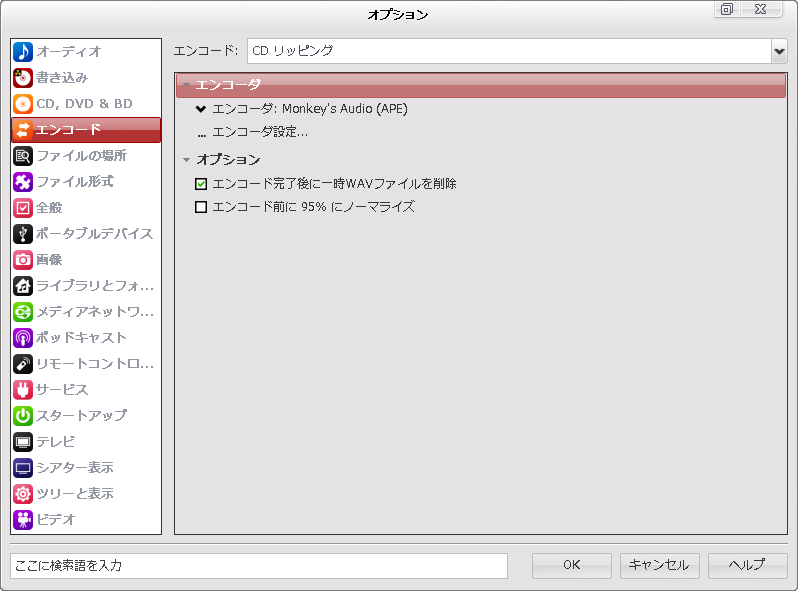Collapse the エンコーダ section header
Viewport: 798px width, 591px height.
click(186, 85)
